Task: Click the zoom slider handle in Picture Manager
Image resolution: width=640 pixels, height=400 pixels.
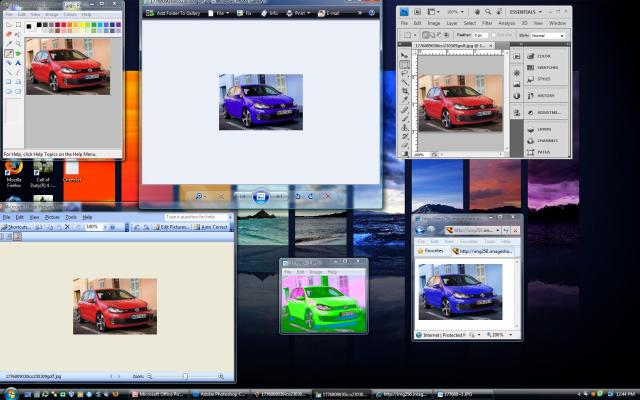Action: point(185,376)
